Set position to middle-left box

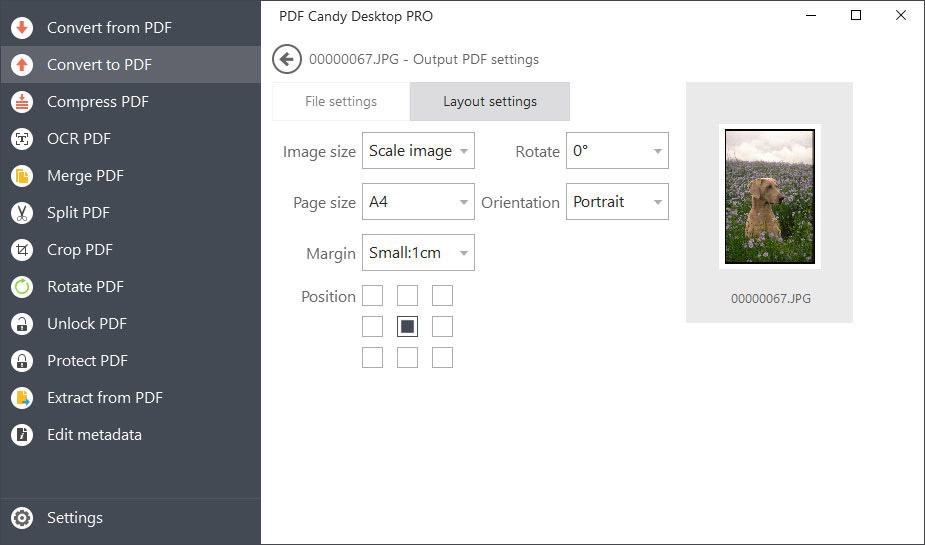pos(372,326)
